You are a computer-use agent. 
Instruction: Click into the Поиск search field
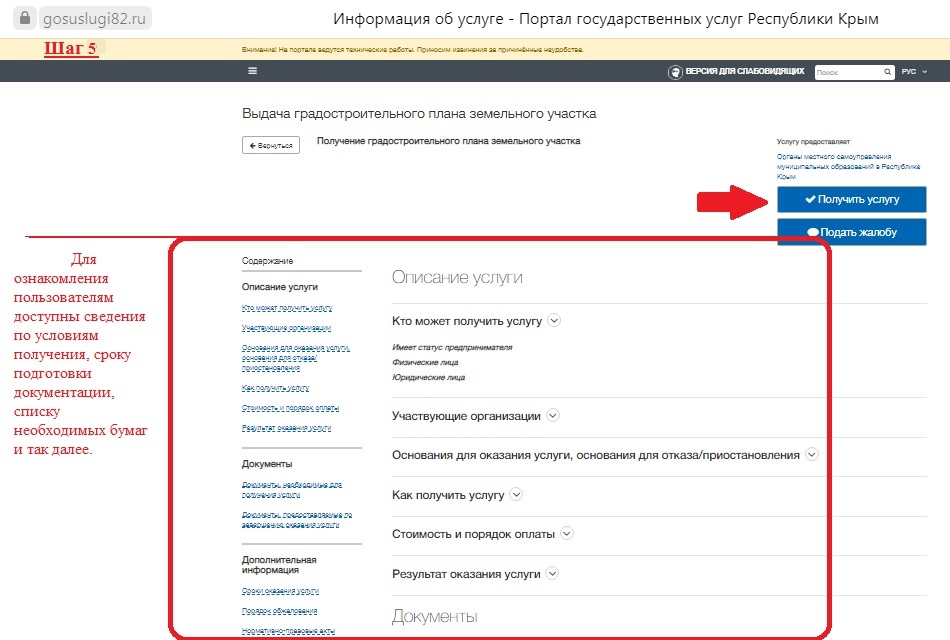coord(847,72)
